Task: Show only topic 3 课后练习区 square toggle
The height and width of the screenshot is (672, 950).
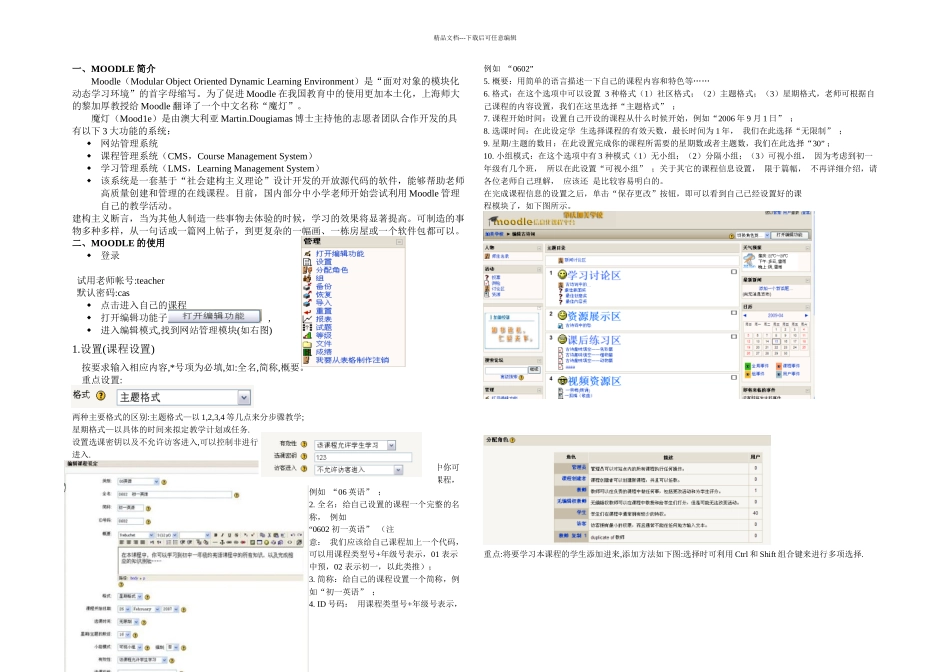Action: [x=734, y=336]
